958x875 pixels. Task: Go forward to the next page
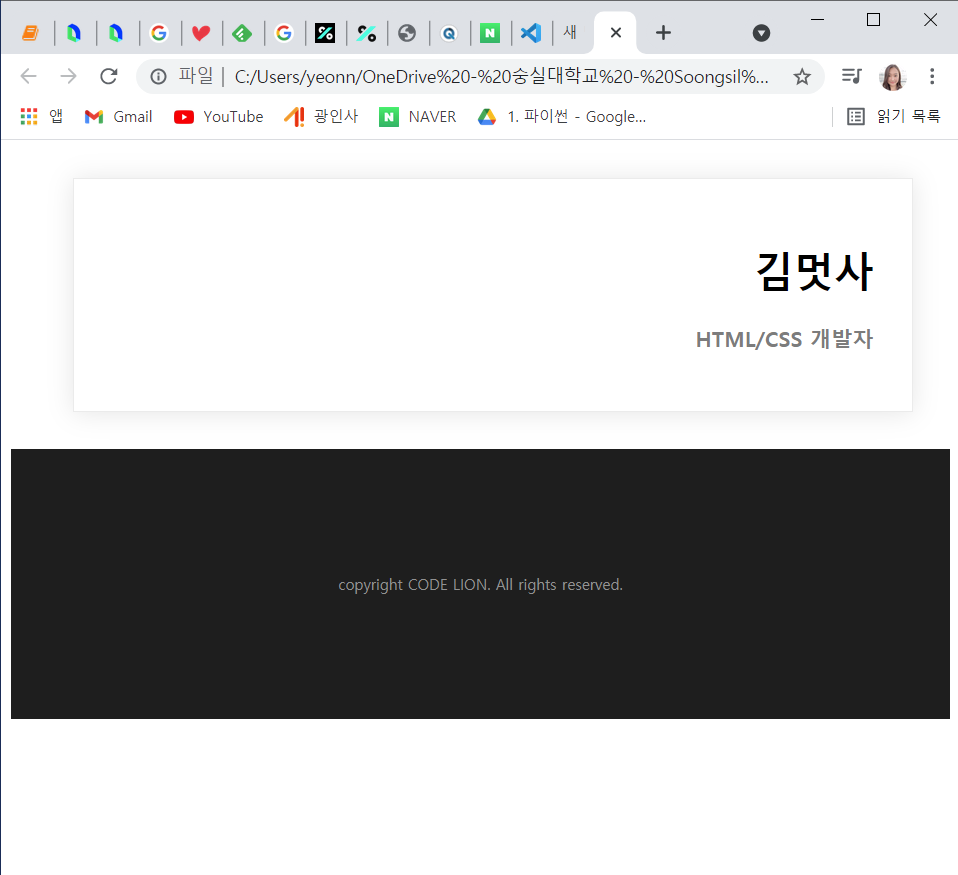click(x=68, y=76)
